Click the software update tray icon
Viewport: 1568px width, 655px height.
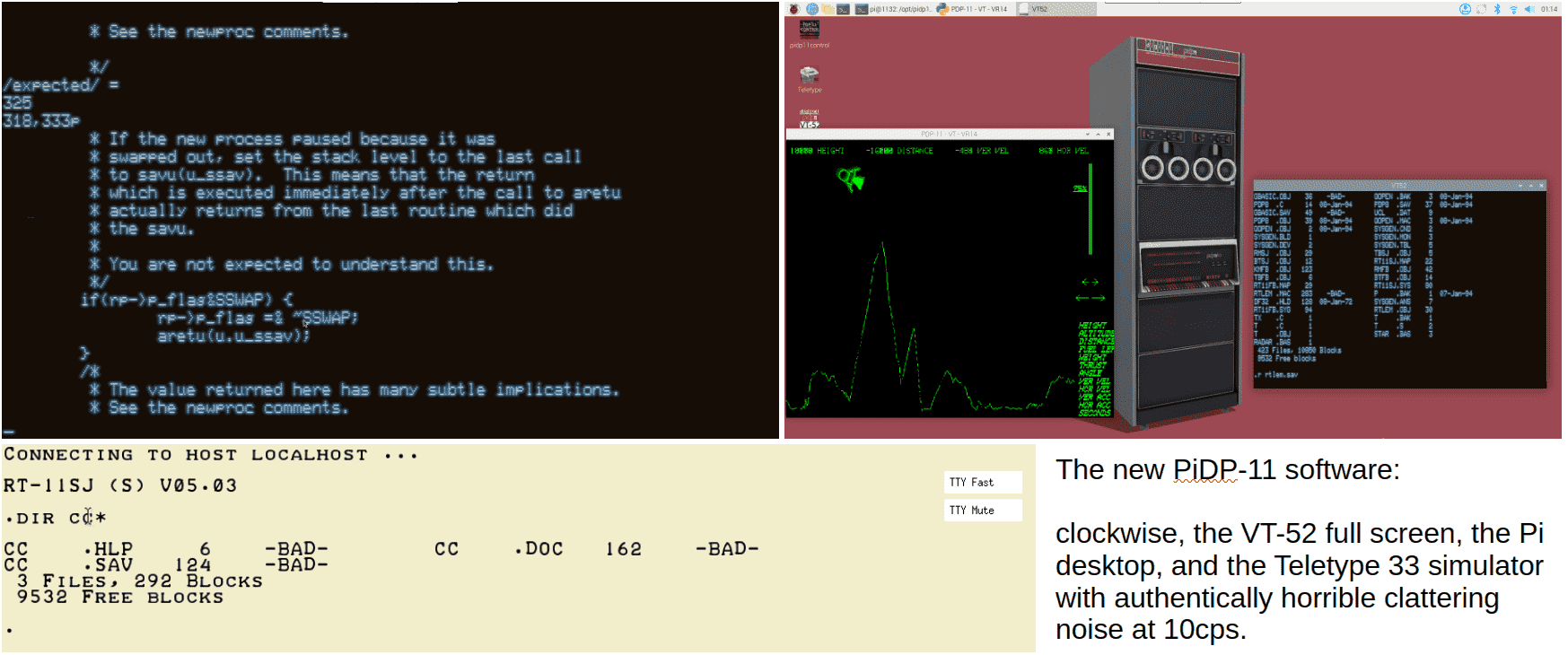point(1465,9)
